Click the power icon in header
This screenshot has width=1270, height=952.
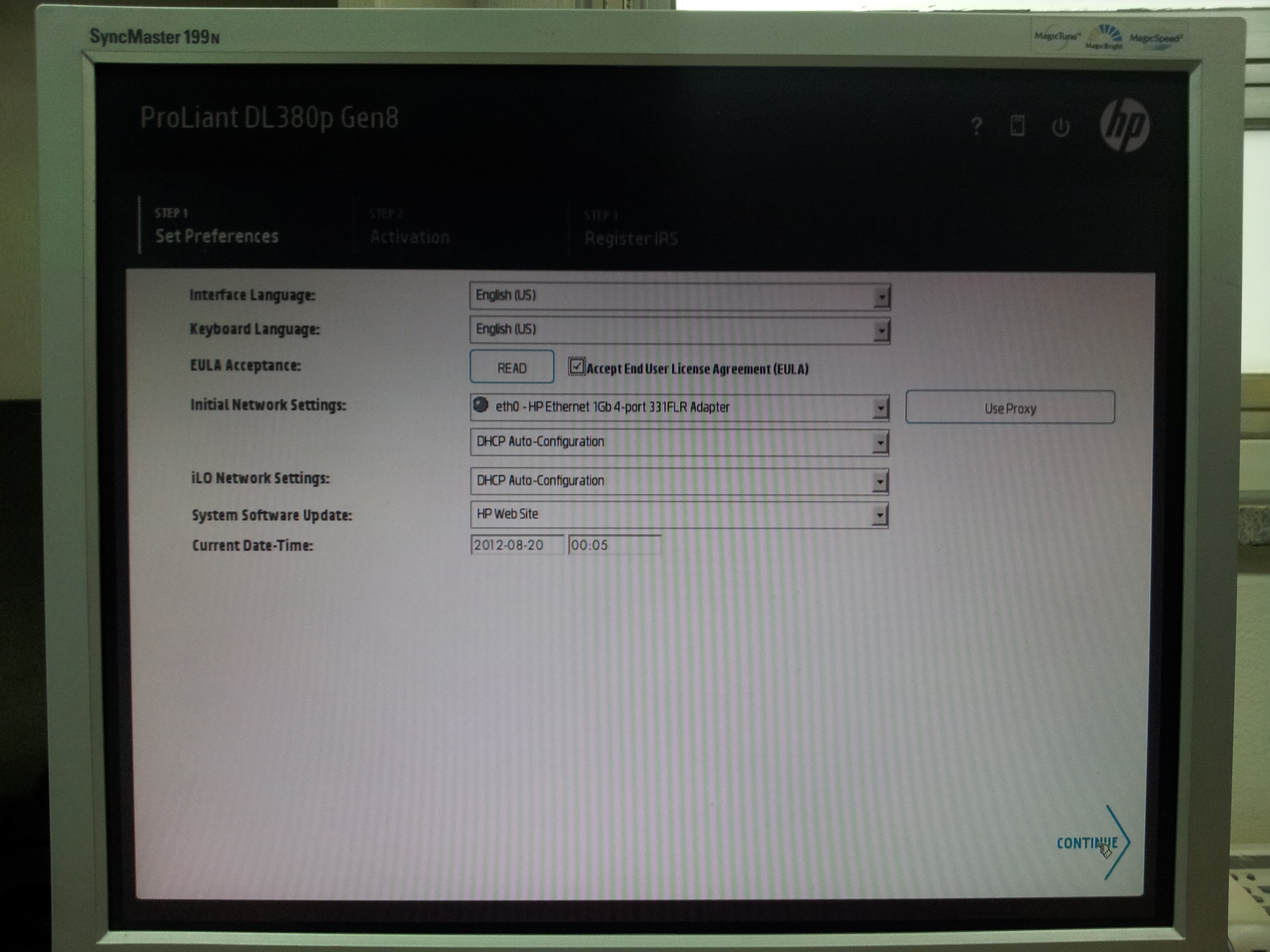(x=1060, y=127)
